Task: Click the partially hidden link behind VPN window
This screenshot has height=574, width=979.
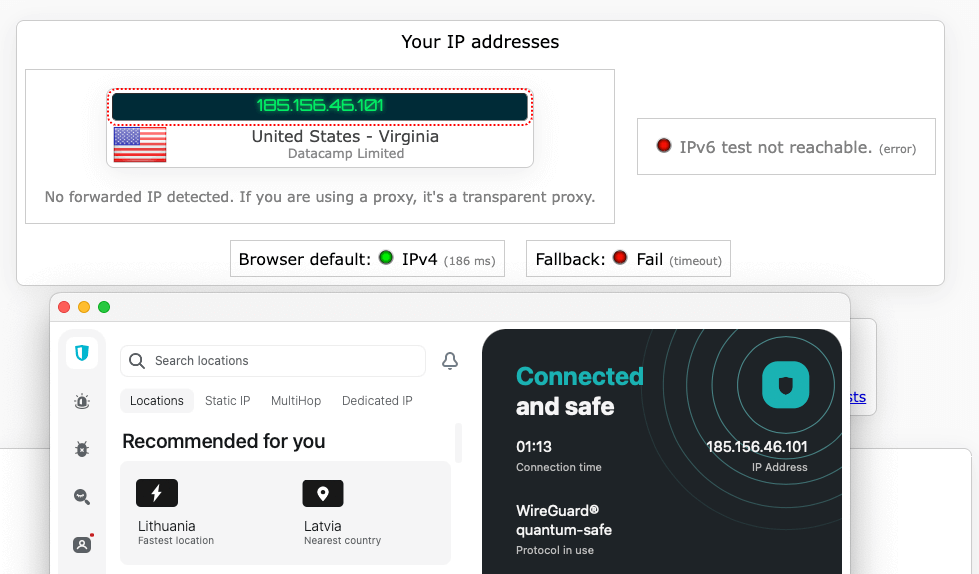Action: (x=858, y=397)
